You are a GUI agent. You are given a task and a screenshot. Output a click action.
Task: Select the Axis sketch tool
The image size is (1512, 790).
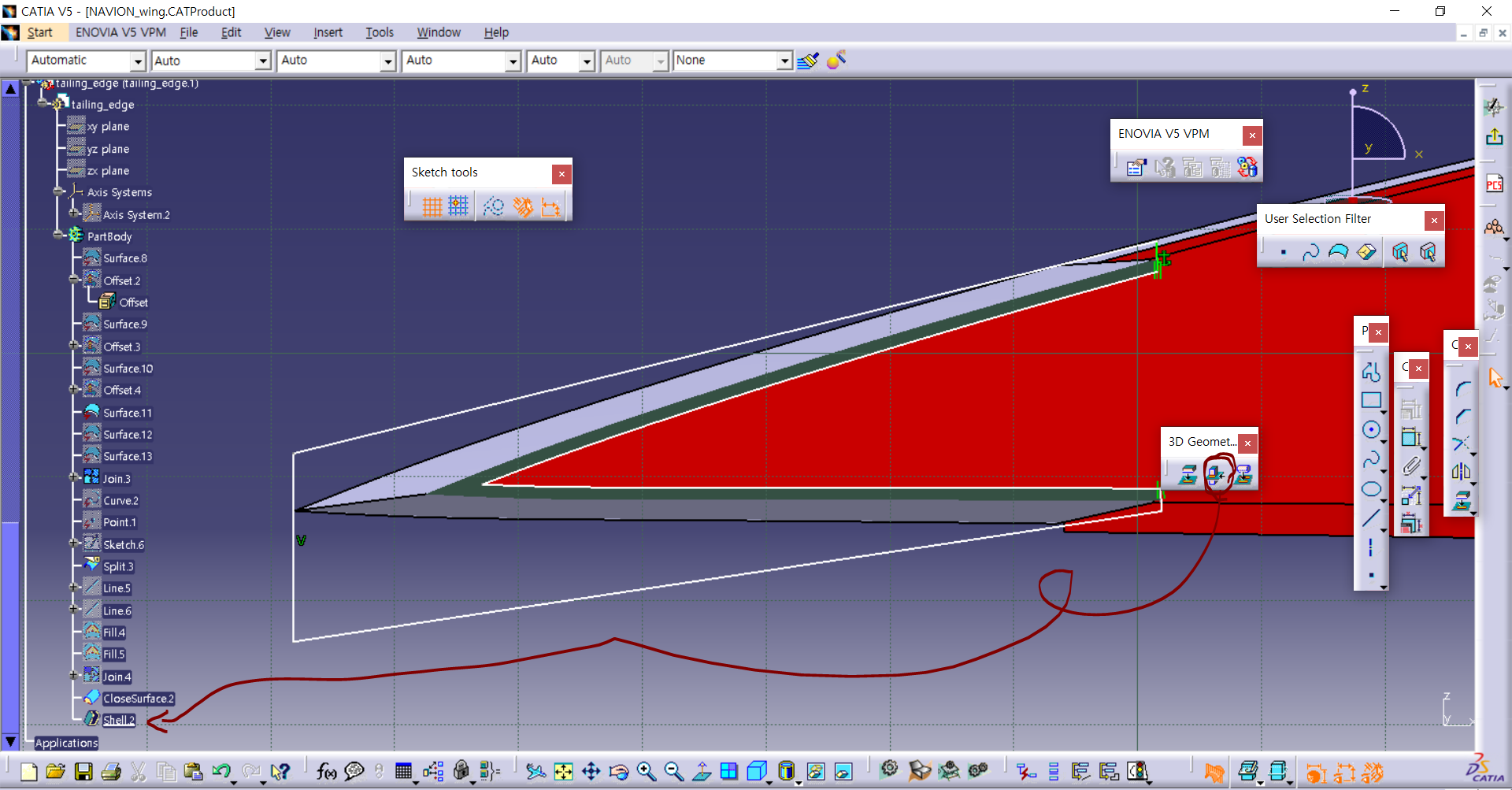pyautogui.click(x=1371, y=547)
